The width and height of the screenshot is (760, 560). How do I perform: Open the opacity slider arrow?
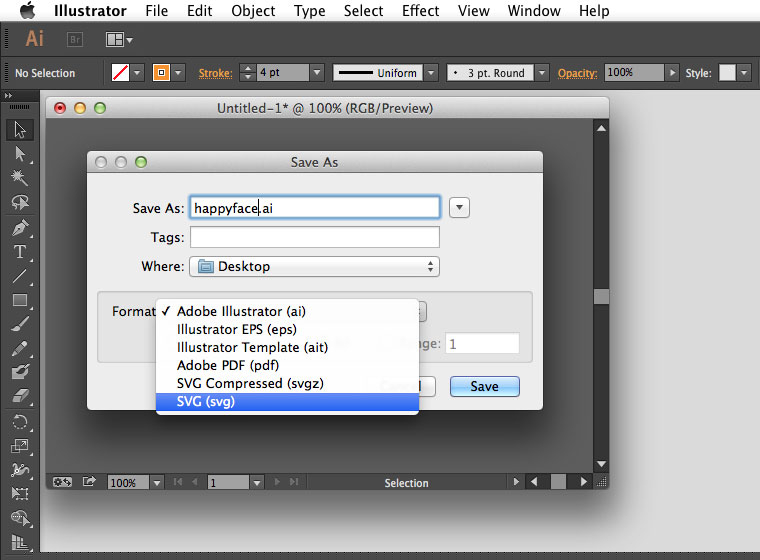click(672, 73)
